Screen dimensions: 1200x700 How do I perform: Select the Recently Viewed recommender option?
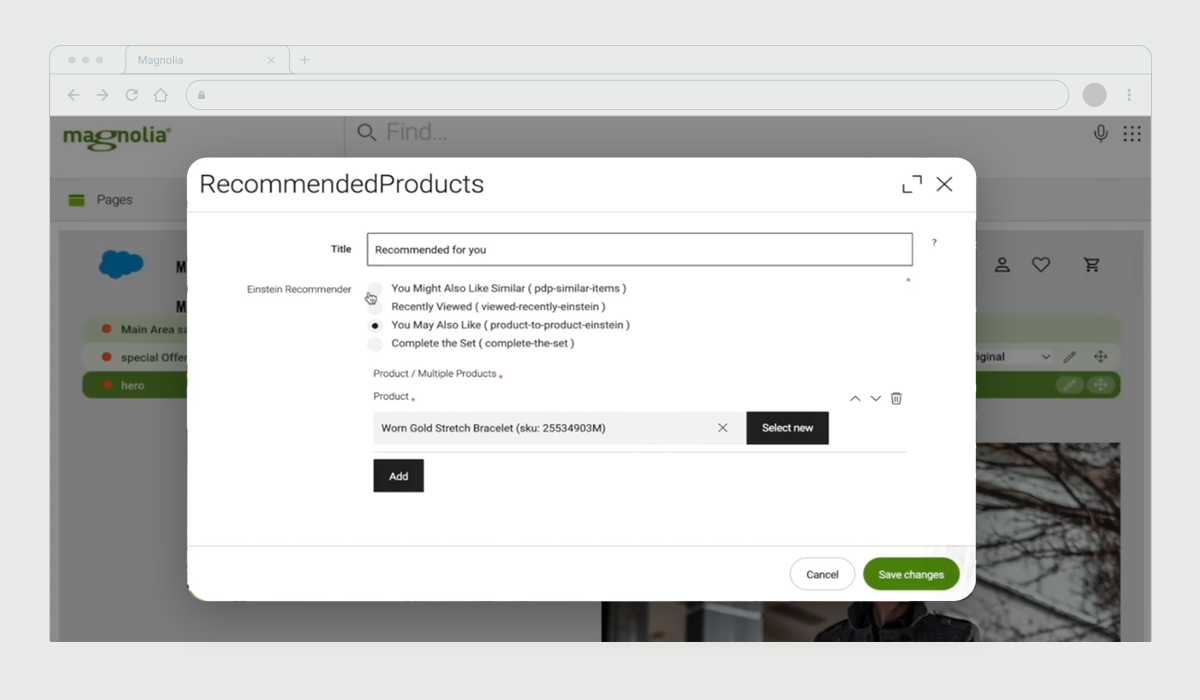click(374, 306)
